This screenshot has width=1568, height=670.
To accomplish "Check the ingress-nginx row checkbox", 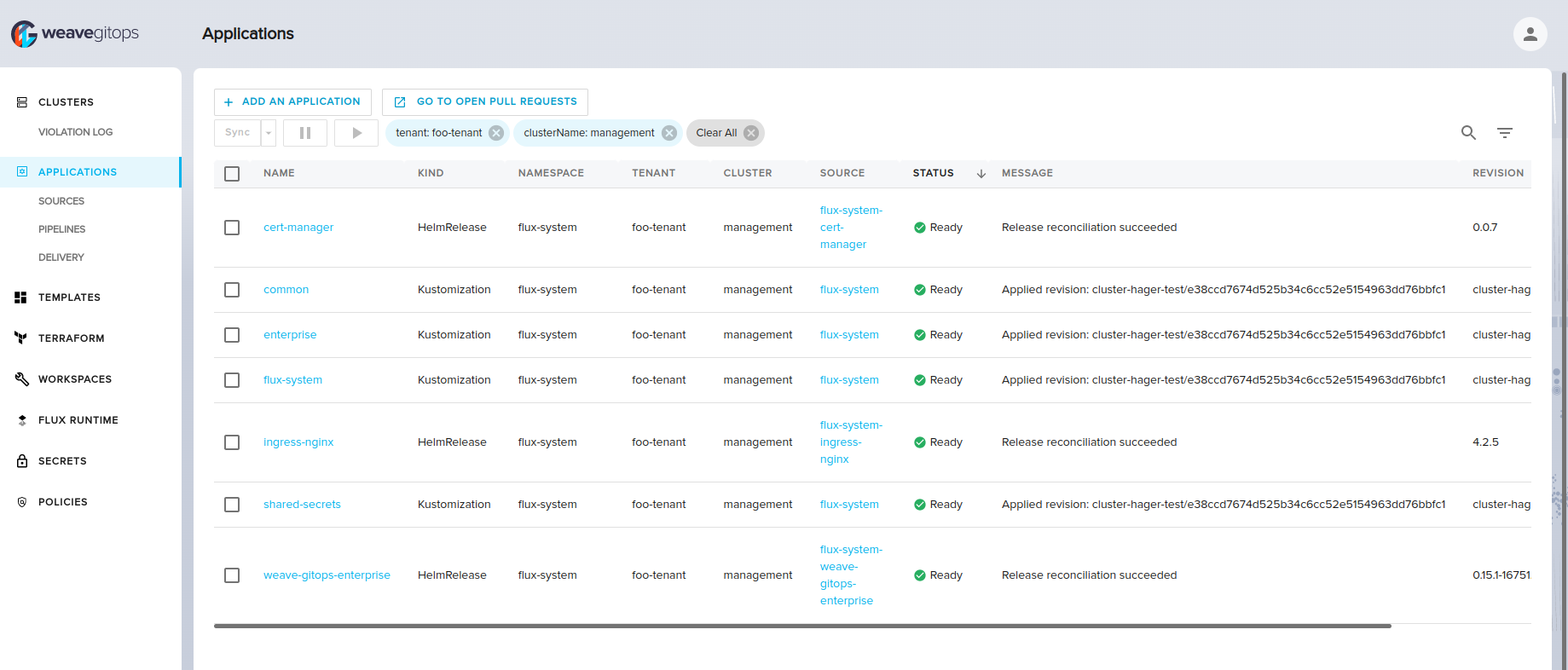I will (232, 442).
